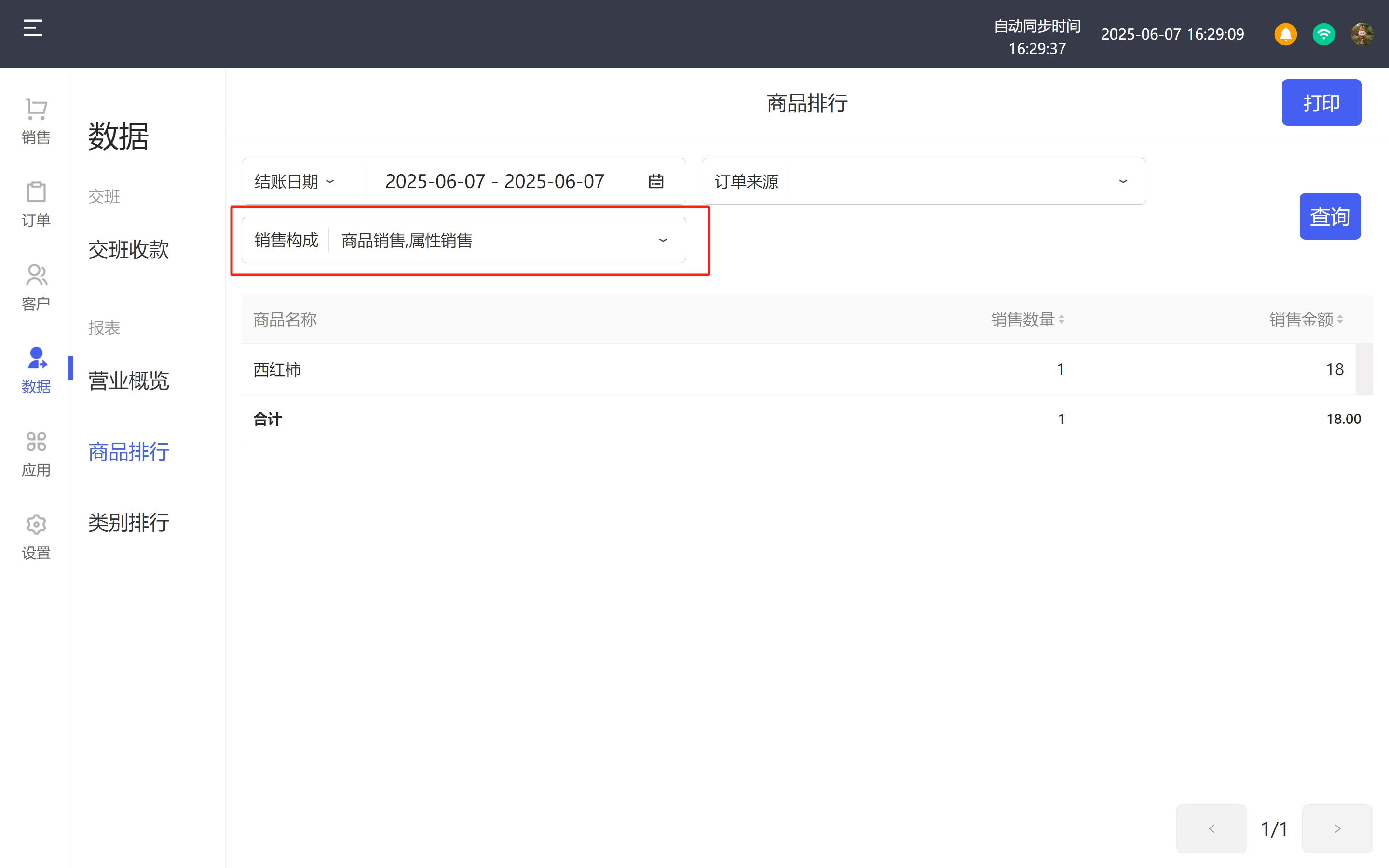Click the 打印 print button
1389x868 pixels.
[1321, 103]
